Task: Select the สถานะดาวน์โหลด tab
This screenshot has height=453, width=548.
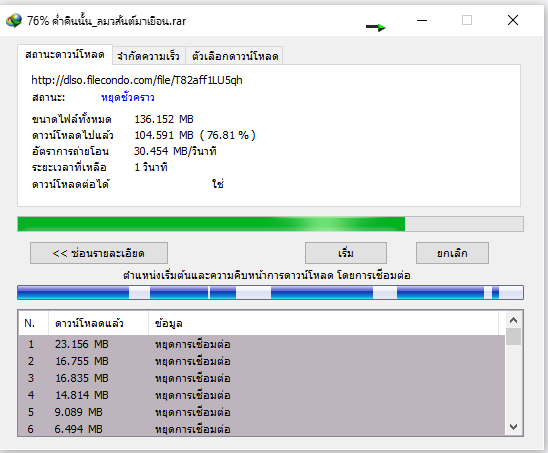Action: click(65, 55)
